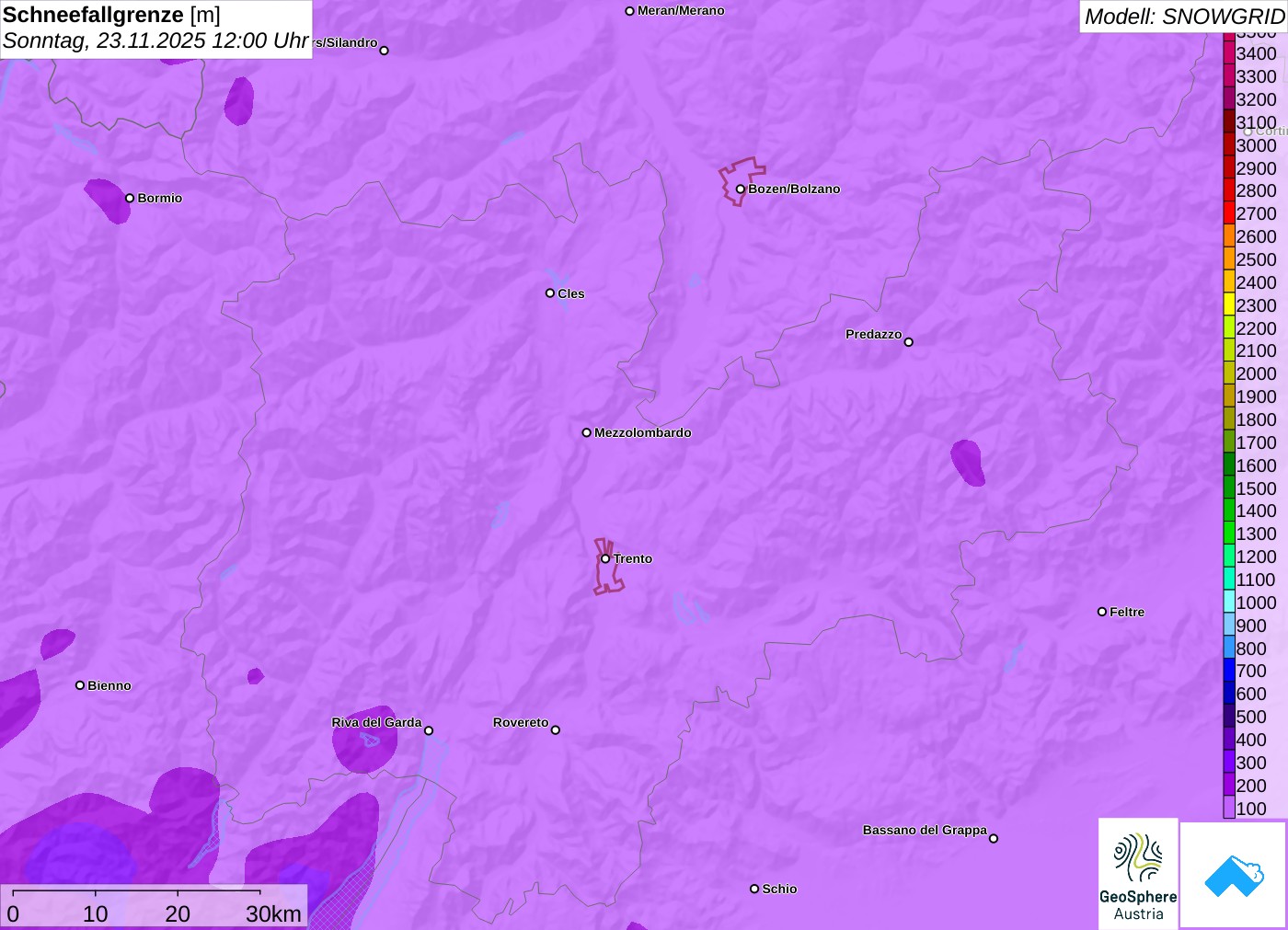The width and height of the screenshot is (1288, 930).
Task: Click the Meran/Merano marker dot
Action: point(630,11)
